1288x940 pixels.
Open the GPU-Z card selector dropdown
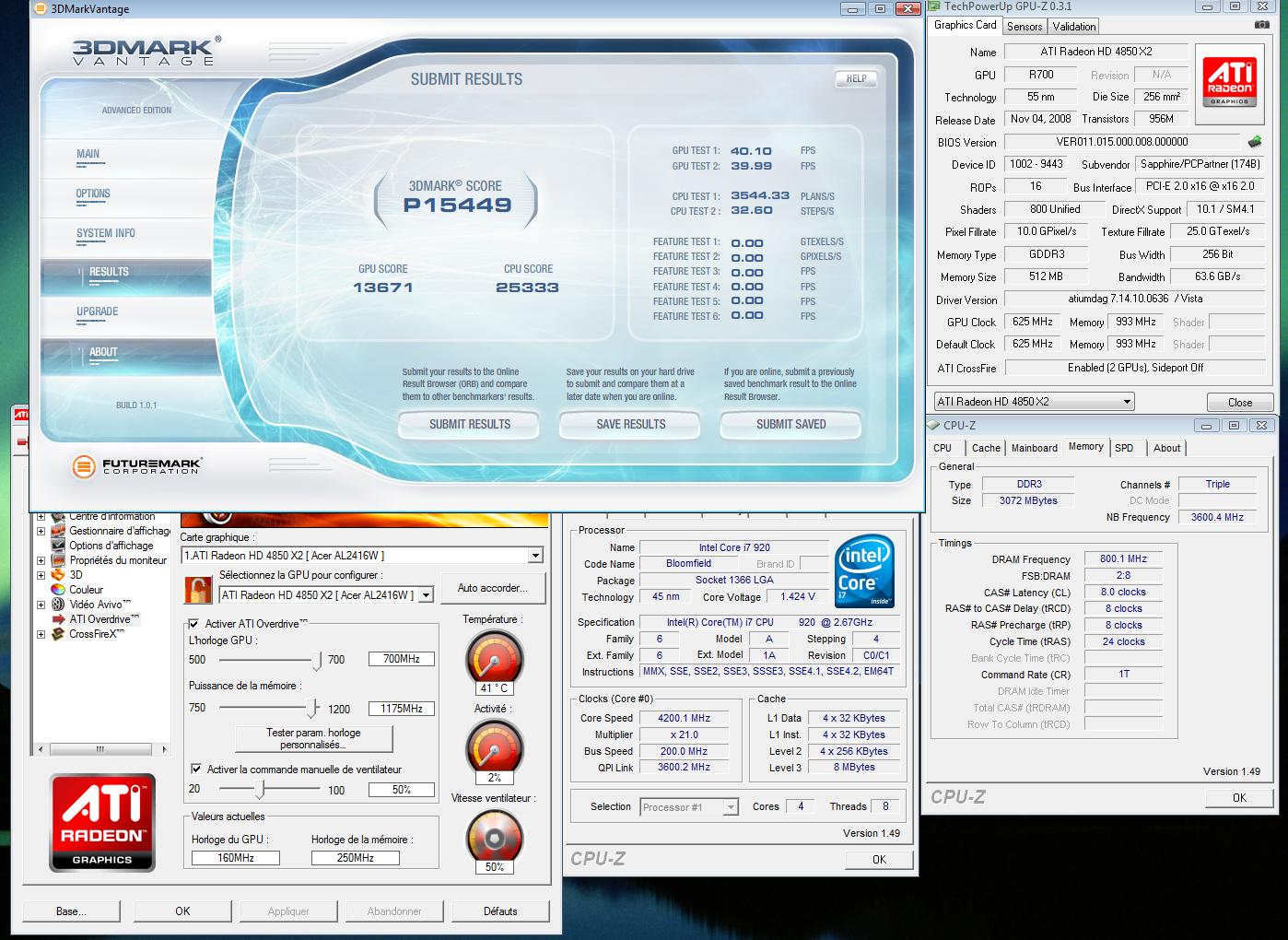pyautogui.click(x=1126, y=402)
